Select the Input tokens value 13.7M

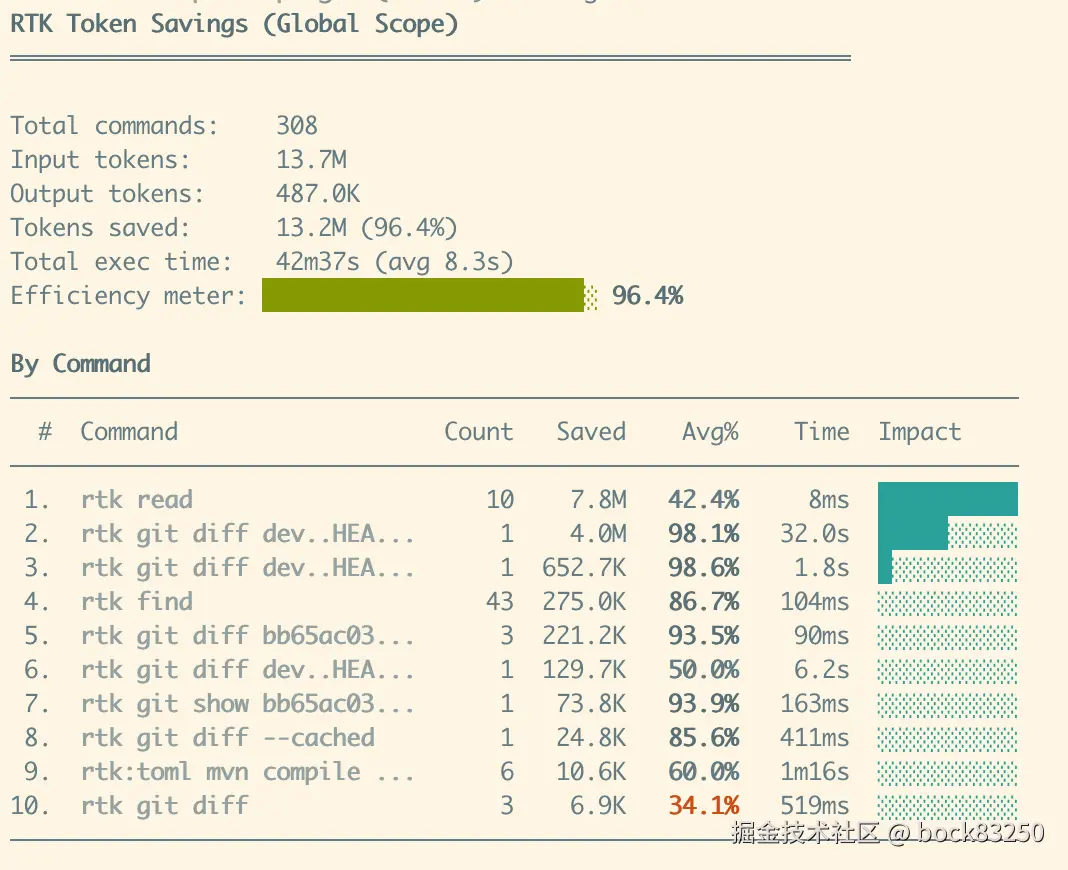(311, 159)
